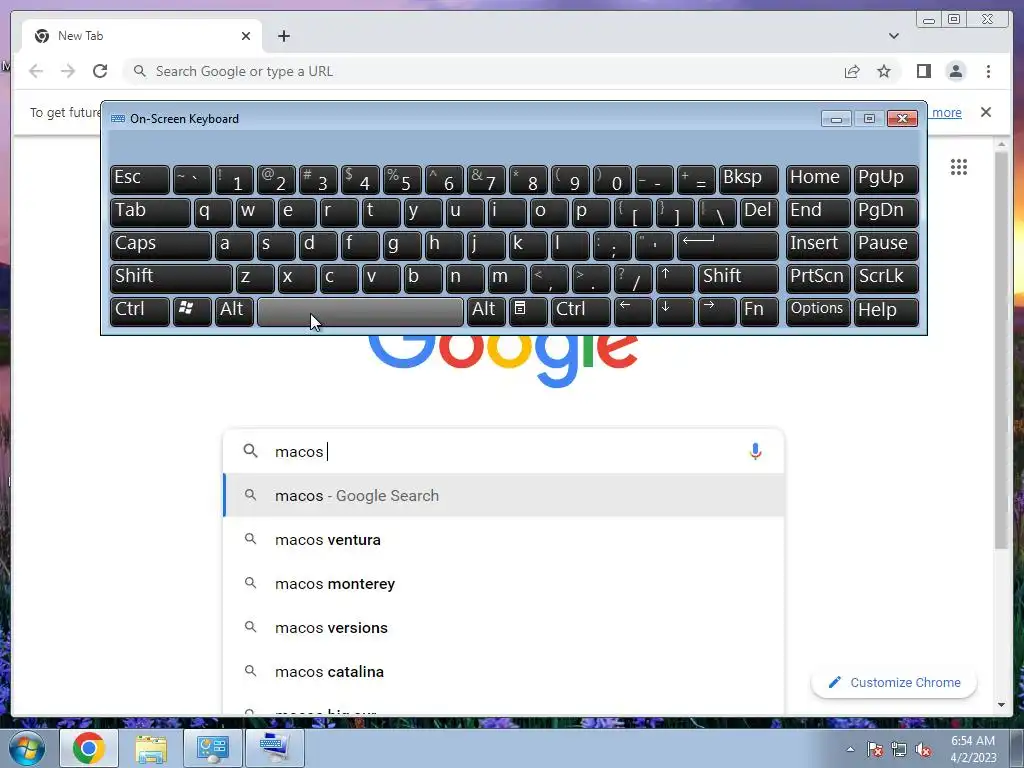Select suggestion macos versions

point(503,628)
